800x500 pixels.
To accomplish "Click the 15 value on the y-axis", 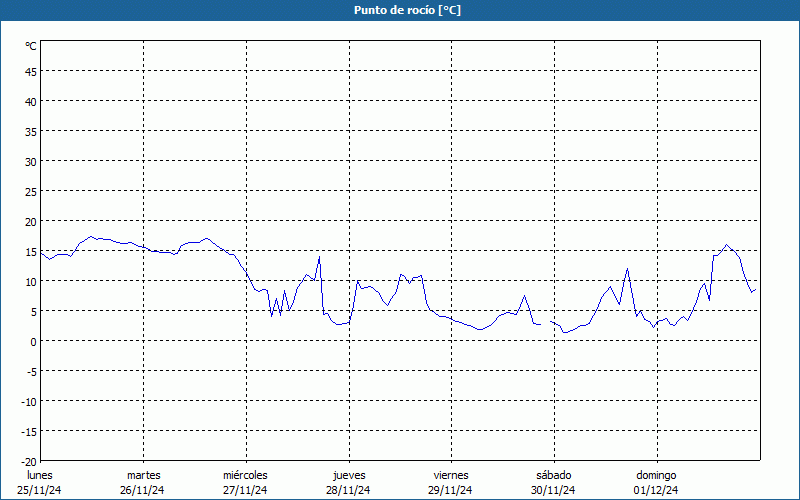I will [x=31, y=252].
